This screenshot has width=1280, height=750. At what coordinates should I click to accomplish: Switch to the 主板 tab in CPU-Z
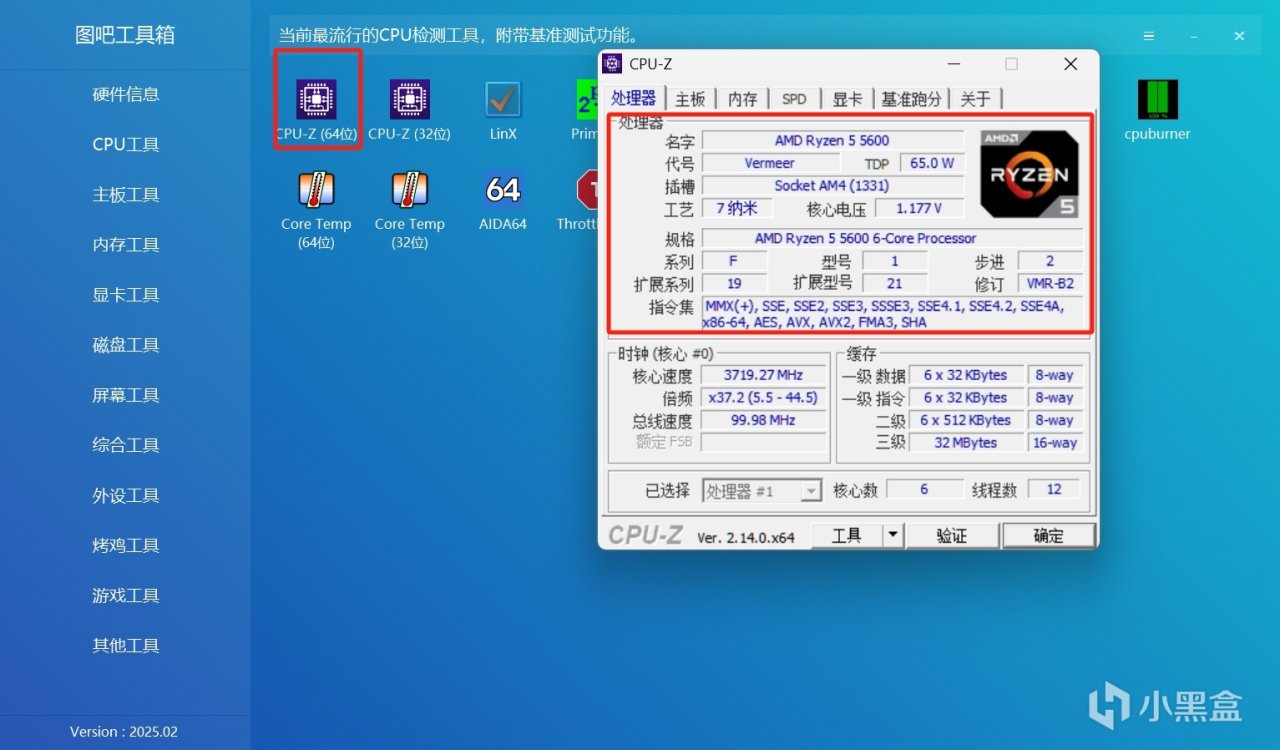690,98
